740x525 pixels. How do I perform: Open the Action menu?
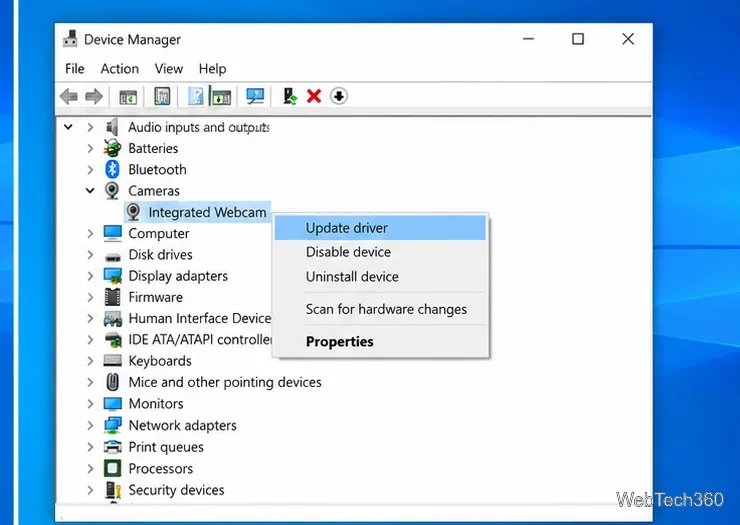tap(119, 69)
